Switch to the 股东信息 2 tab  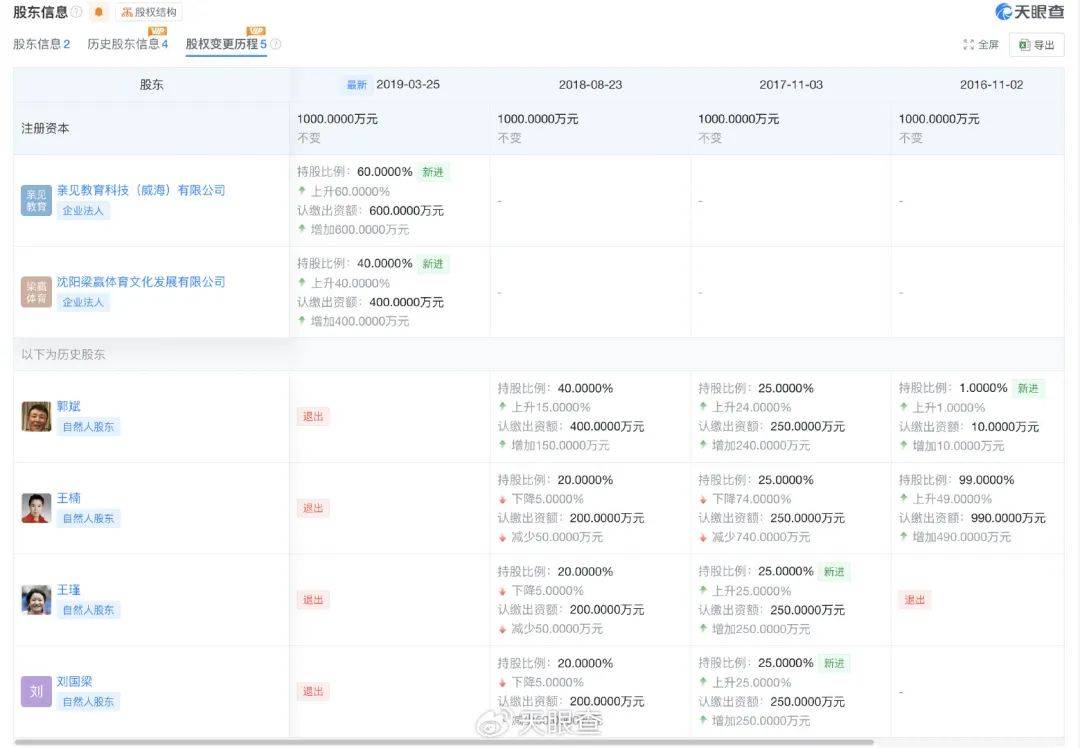pos(42,44)
